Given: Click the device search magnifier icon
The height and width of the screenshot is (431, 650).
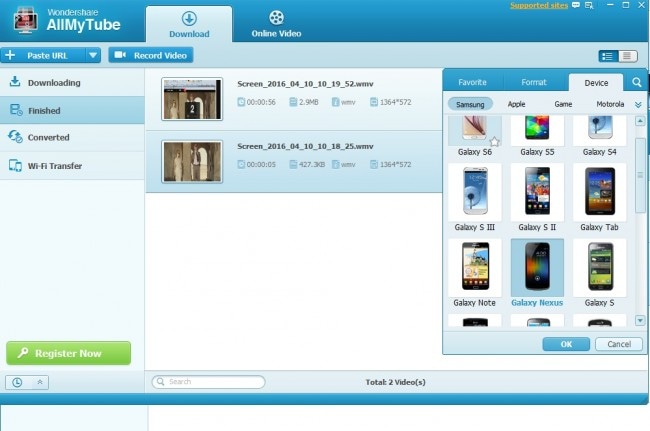Looking at the screenshot, I should tap(637, 82).
